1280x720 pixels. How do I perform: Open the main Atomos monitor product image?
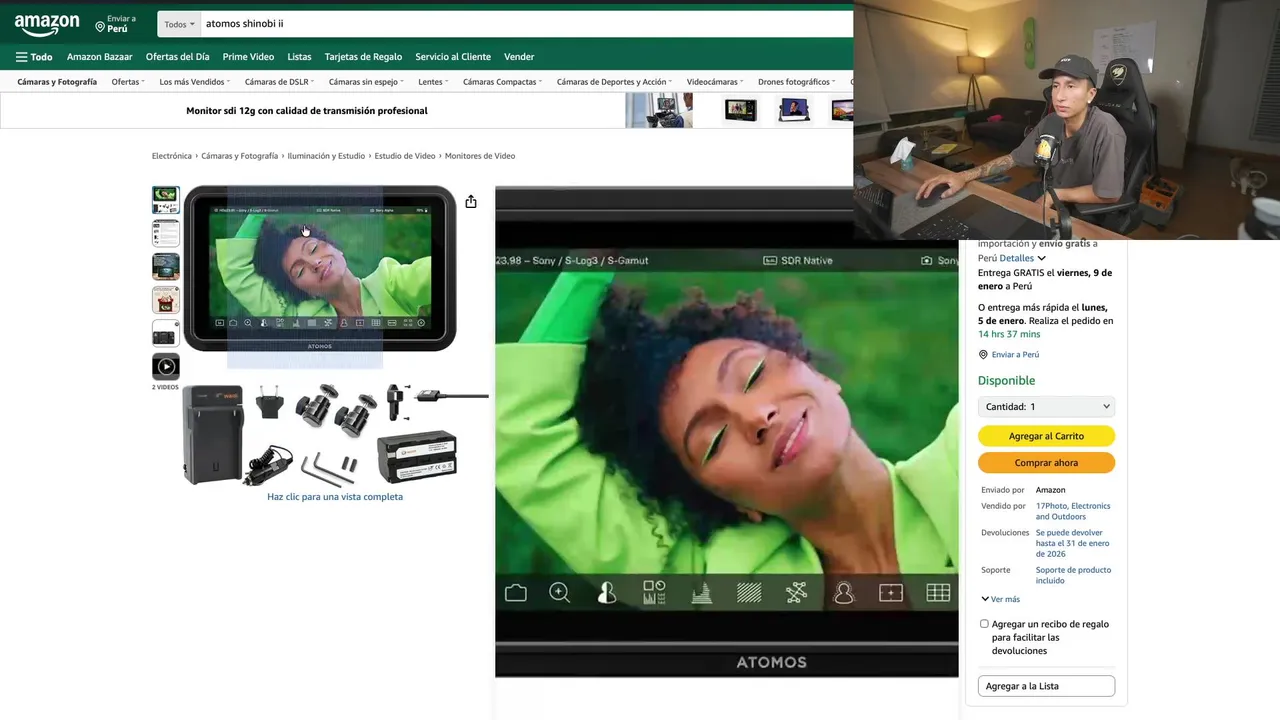[320, 268]
